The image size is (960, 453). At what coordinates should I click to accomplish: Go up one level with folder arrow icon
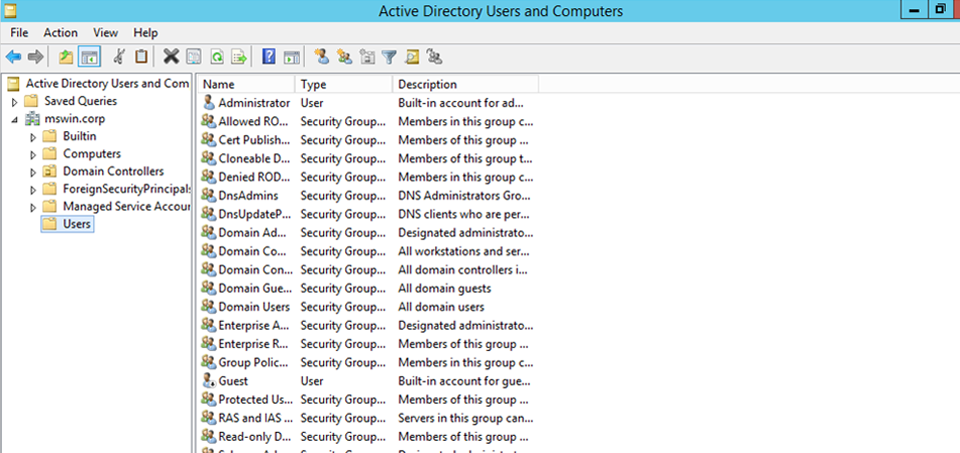[x=66, y=58]
